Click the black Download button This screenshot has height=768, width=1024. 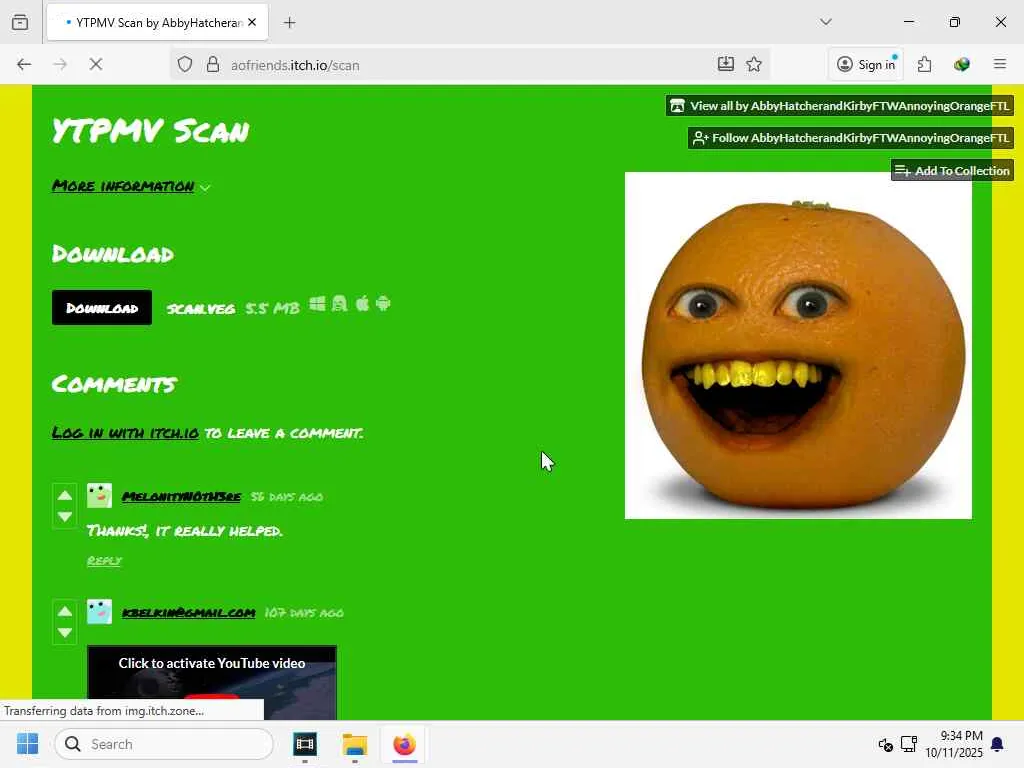102,308
